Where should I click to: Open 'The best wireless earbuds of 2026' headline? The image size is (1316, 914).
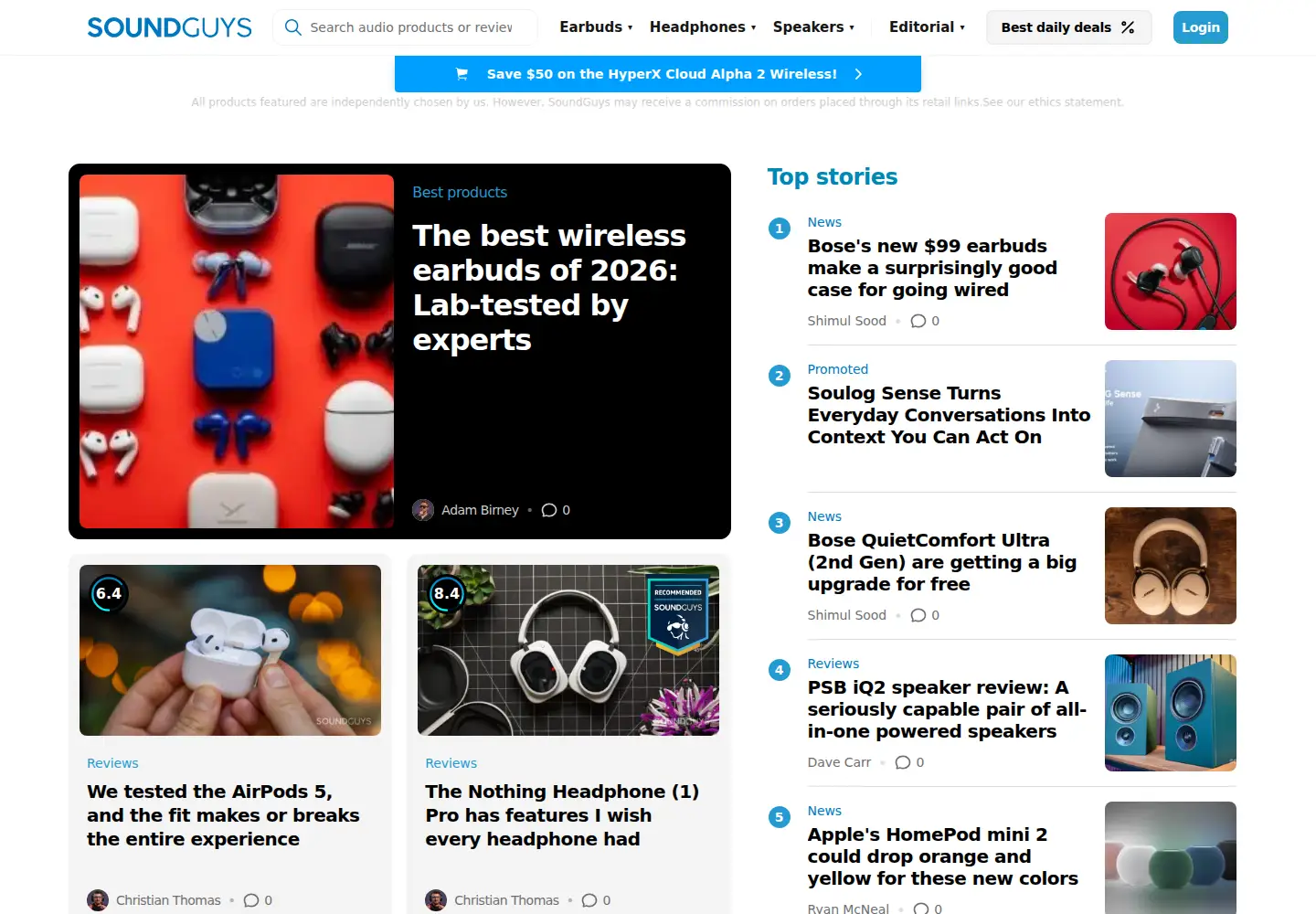tap(549, 287)
